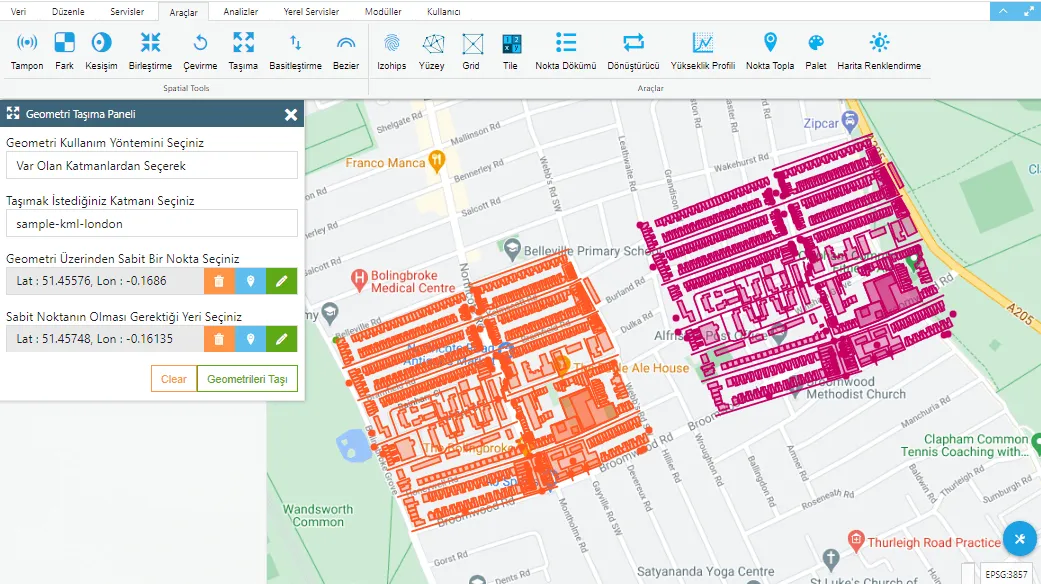Viewport: 1041px width, 584px height.
Task: Open the Fark difference tool
Action: (64, 51)
